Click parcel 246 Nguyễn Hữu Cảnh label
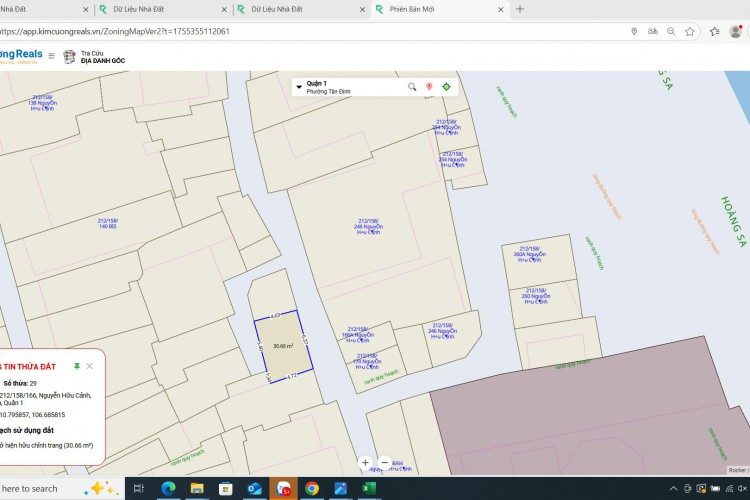The image size is (750, 500). click(x=369, y=227)
